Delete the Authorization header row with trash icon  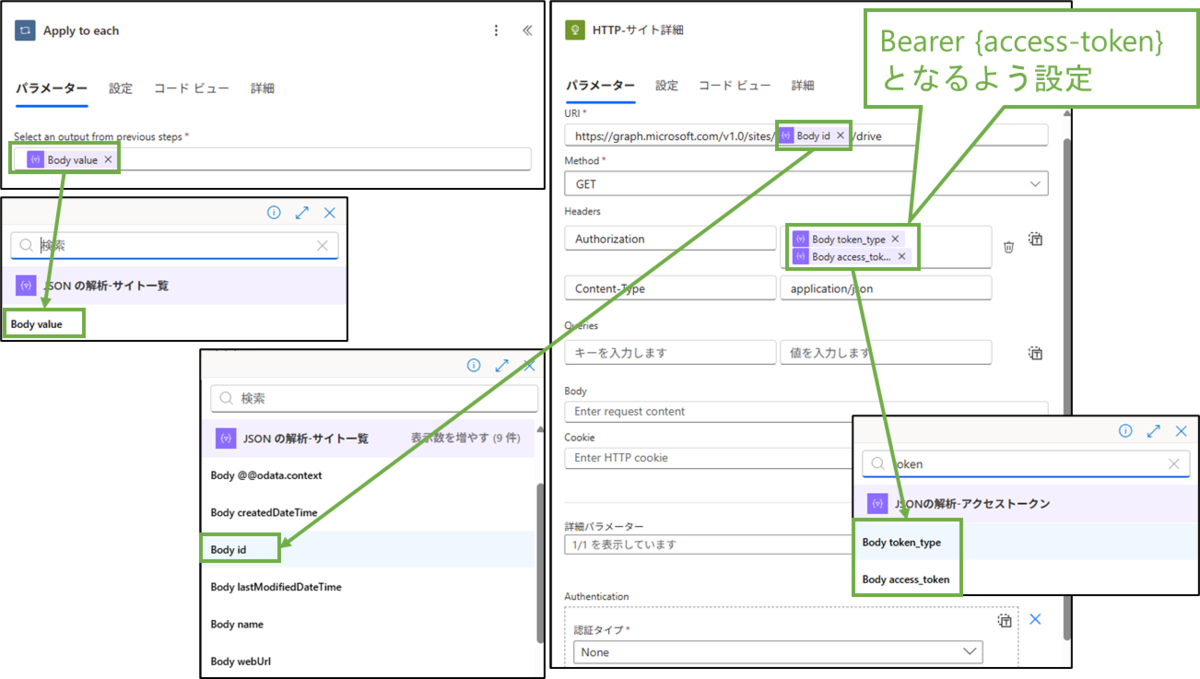(1008, 247)
